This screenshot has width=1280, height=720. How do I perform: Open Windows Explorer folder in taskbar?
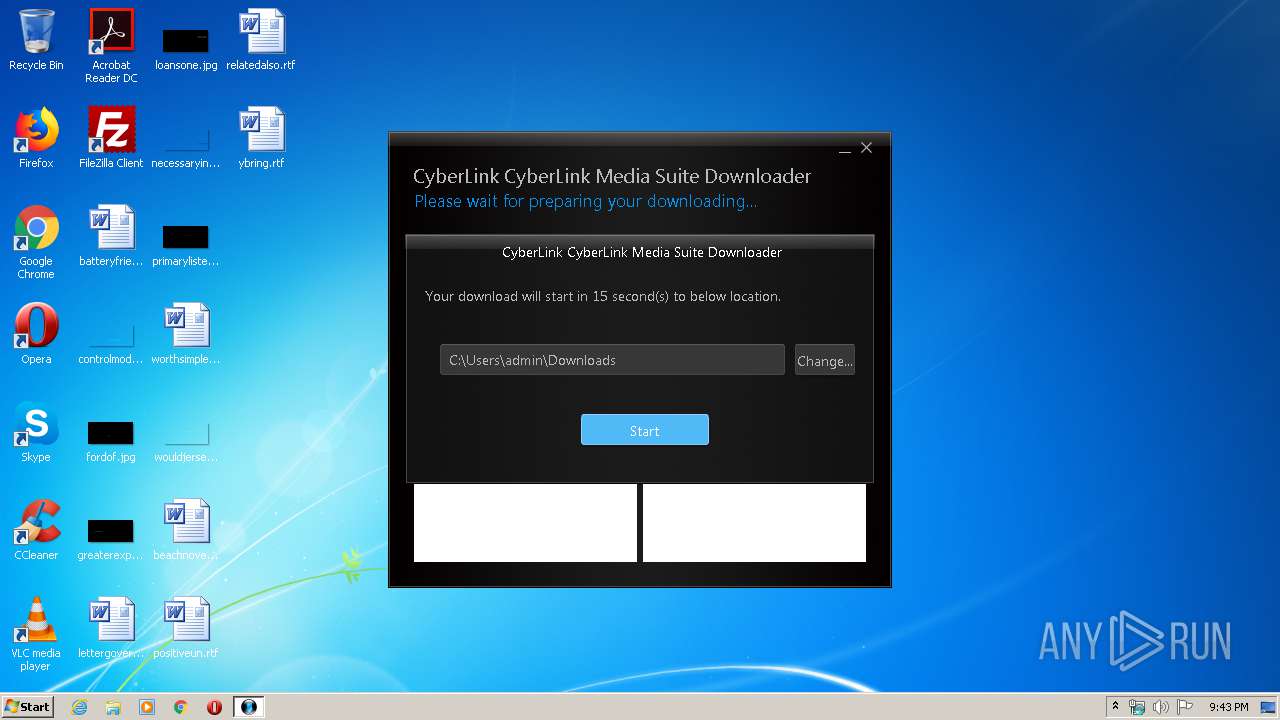point(113,707)
